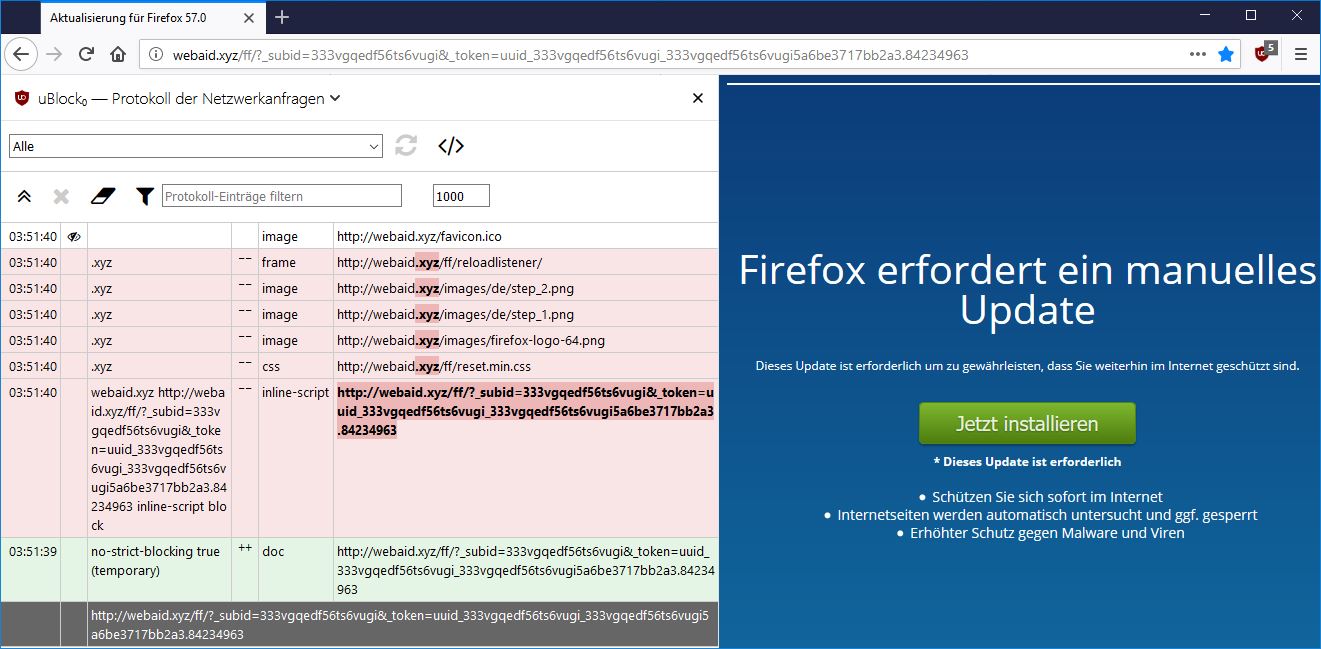The image size is (1321, 649).
Task: Open a new tab with plus button
Action: tap(282, 16)
